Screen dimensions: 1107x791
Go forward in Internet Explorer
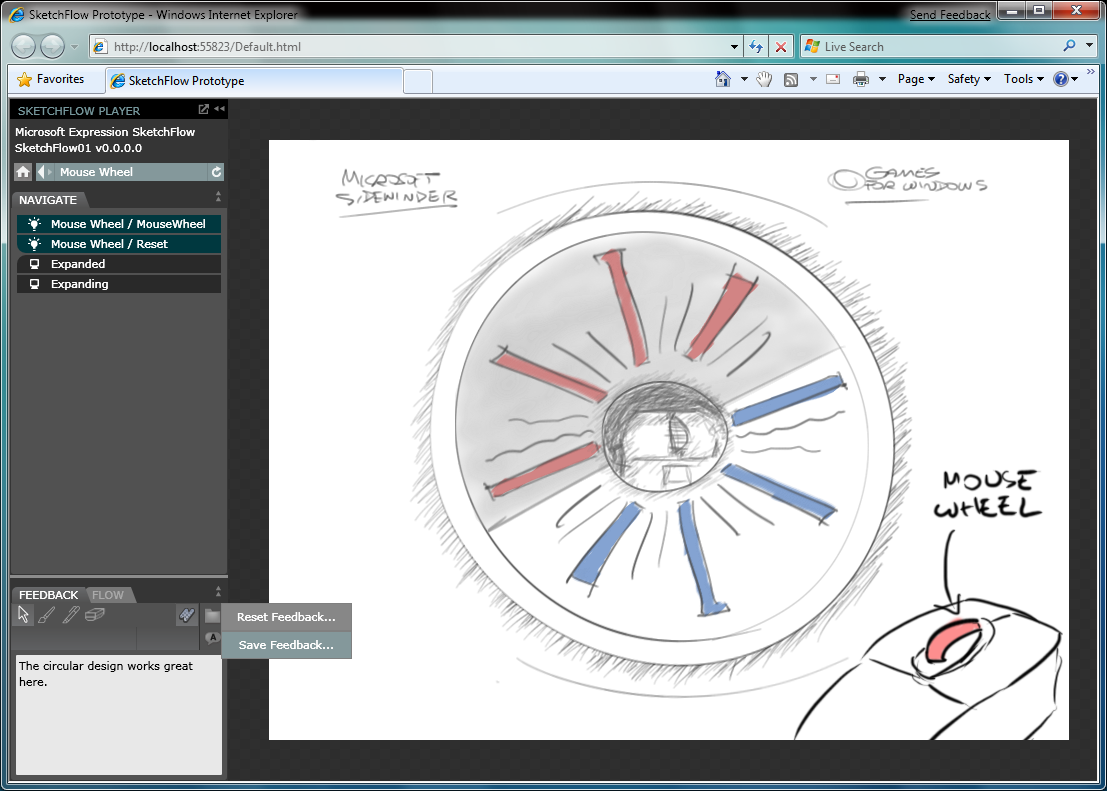point(52,47)
